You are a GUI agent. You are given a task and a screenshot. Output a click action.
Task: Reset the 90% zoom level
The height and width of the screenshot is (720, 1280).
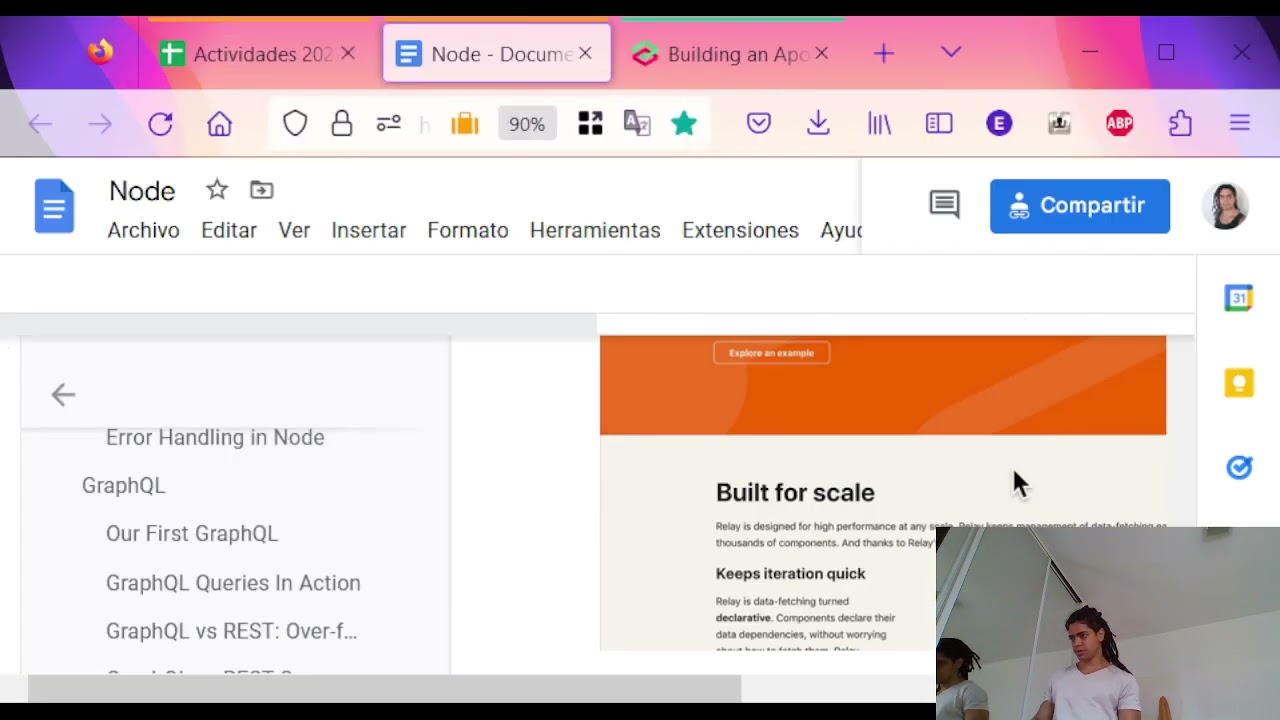pyautogui.click(x=527, y=124)
